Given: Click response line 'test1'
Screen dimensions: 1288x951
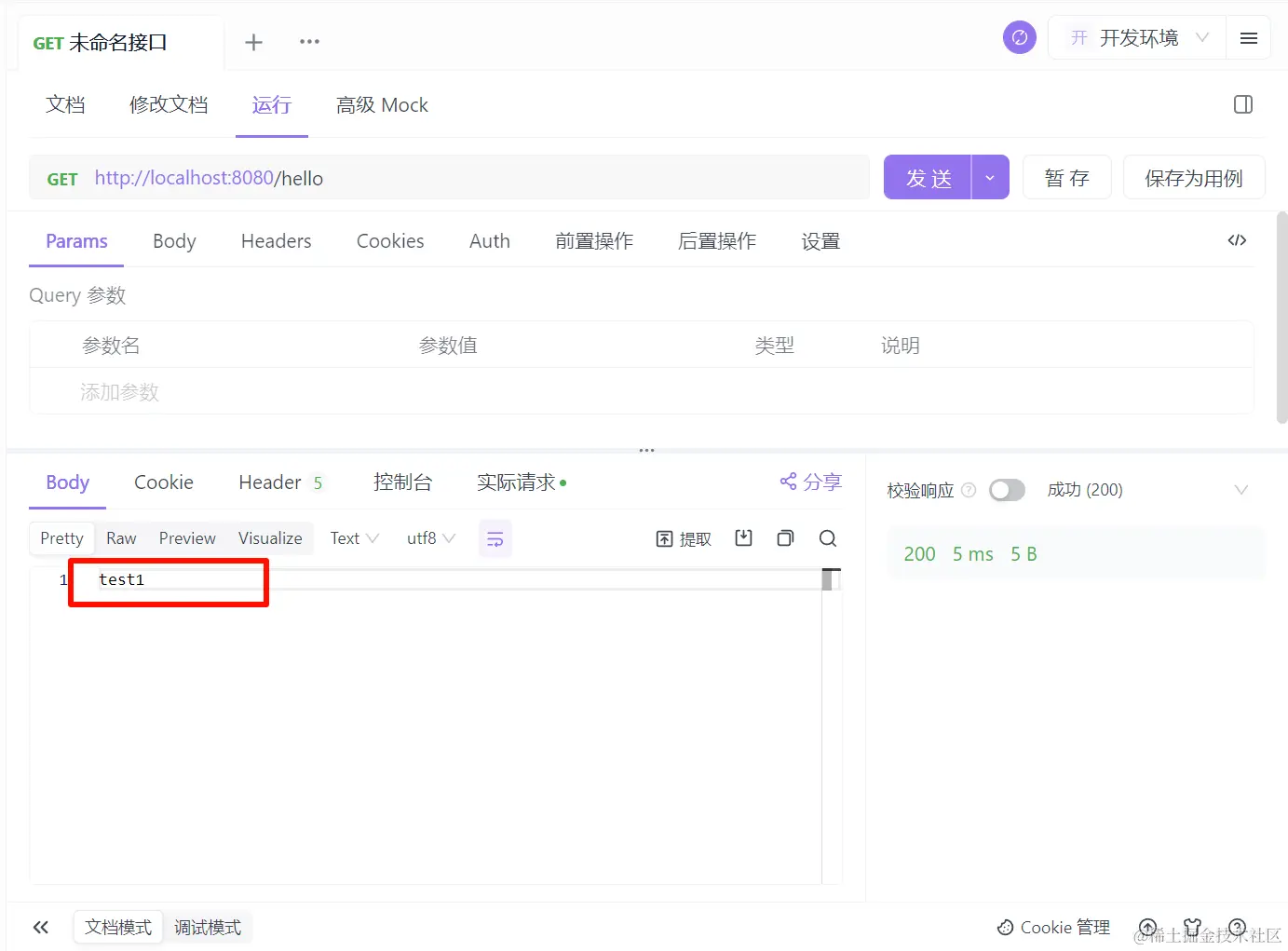Looking at the screenshot, I should [x=122, y=579].
